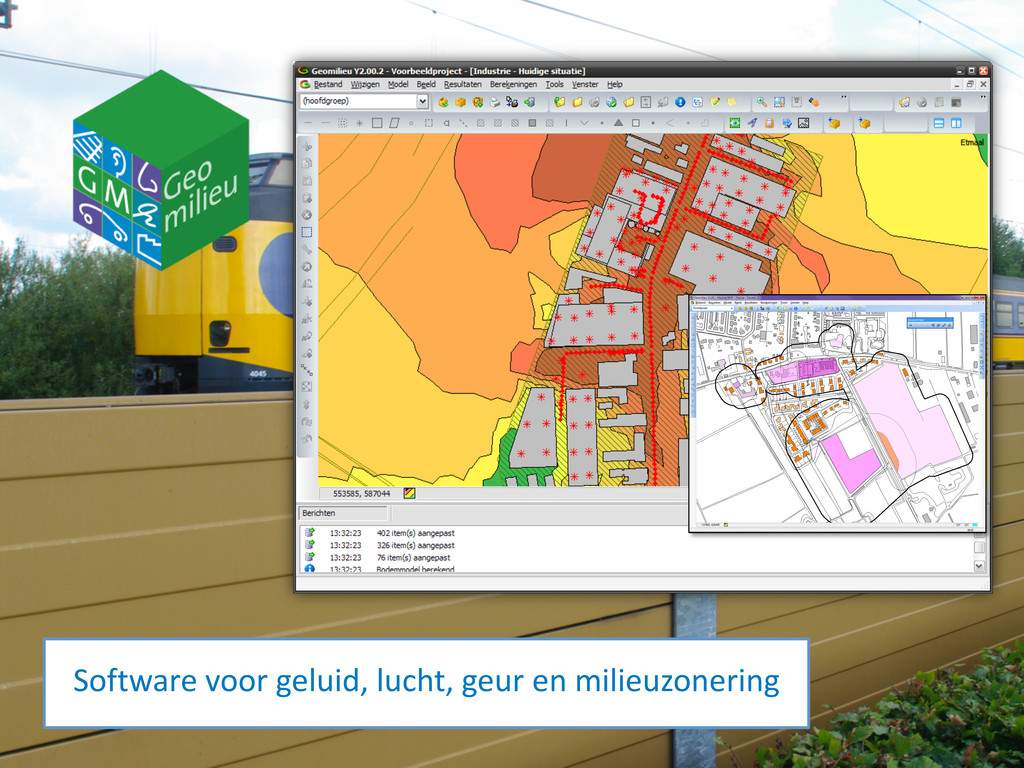Click the plain yellow box icon

(x=460, y=102)
